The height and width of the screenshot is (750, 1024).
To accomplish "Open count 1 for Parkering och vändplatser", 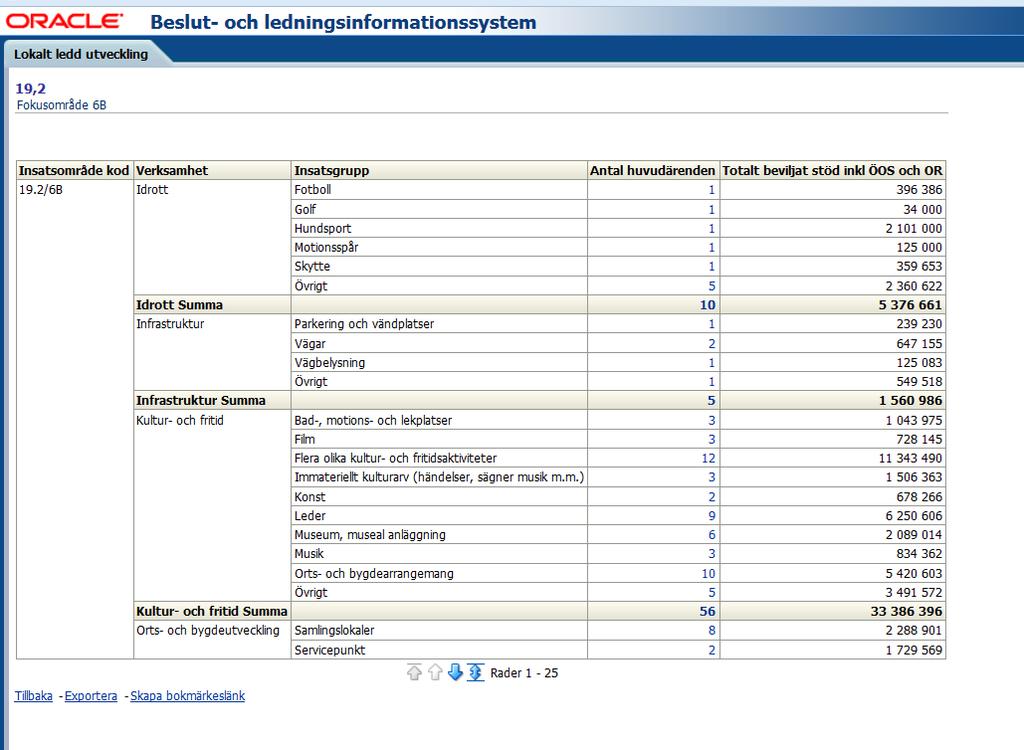I will pos(712,323).
